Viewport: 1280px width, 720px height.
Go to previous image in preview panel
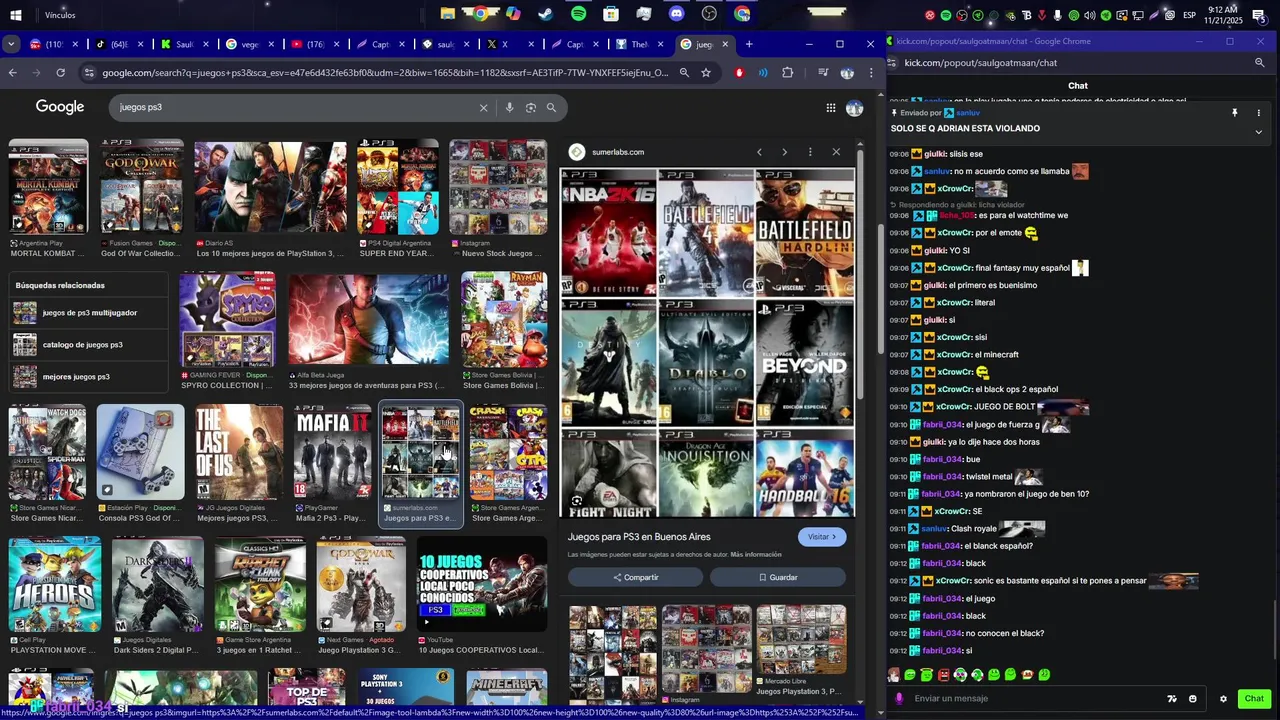pyautogui.click(x=759, y=152)
